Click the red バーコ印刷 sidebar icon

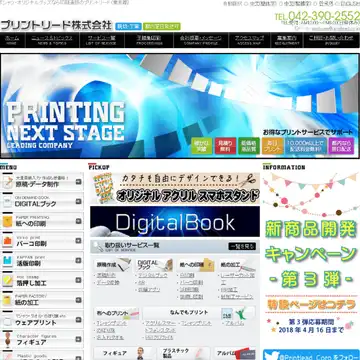[x=7, y=241]
